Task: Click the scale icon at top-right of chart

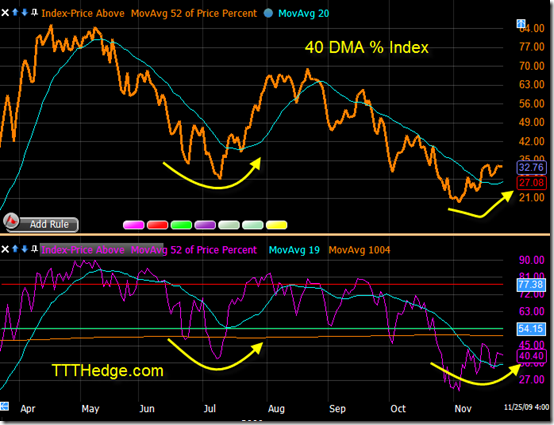Action: (x=521, y=24)
